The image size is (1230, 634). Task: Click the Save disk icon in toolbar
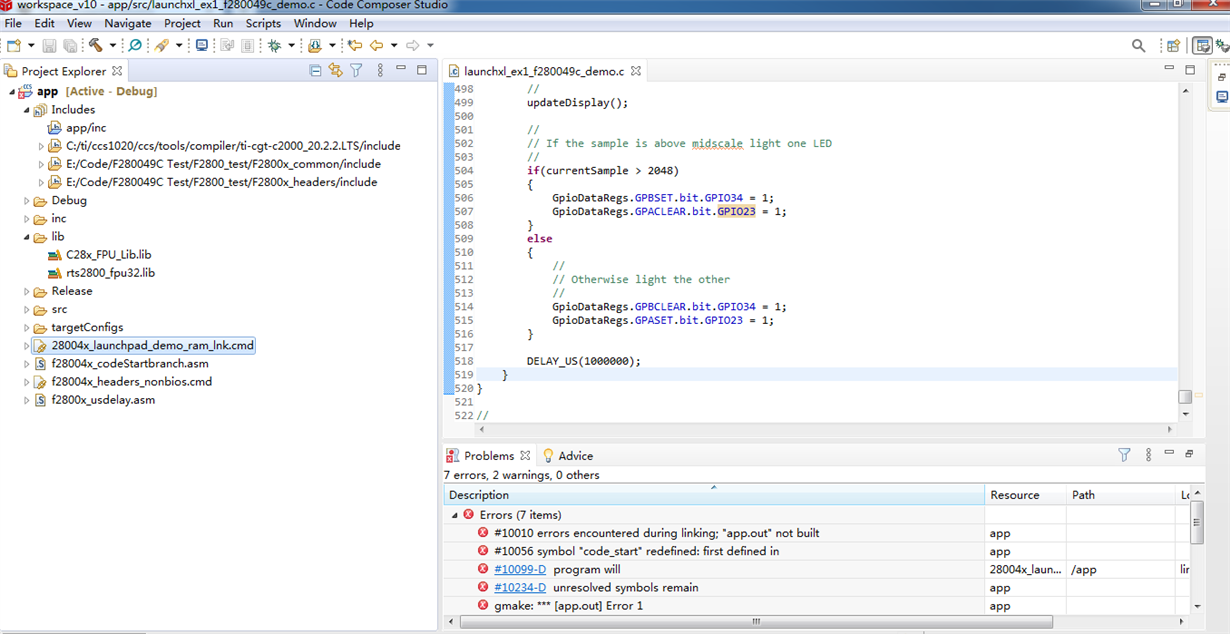[49, 45]
